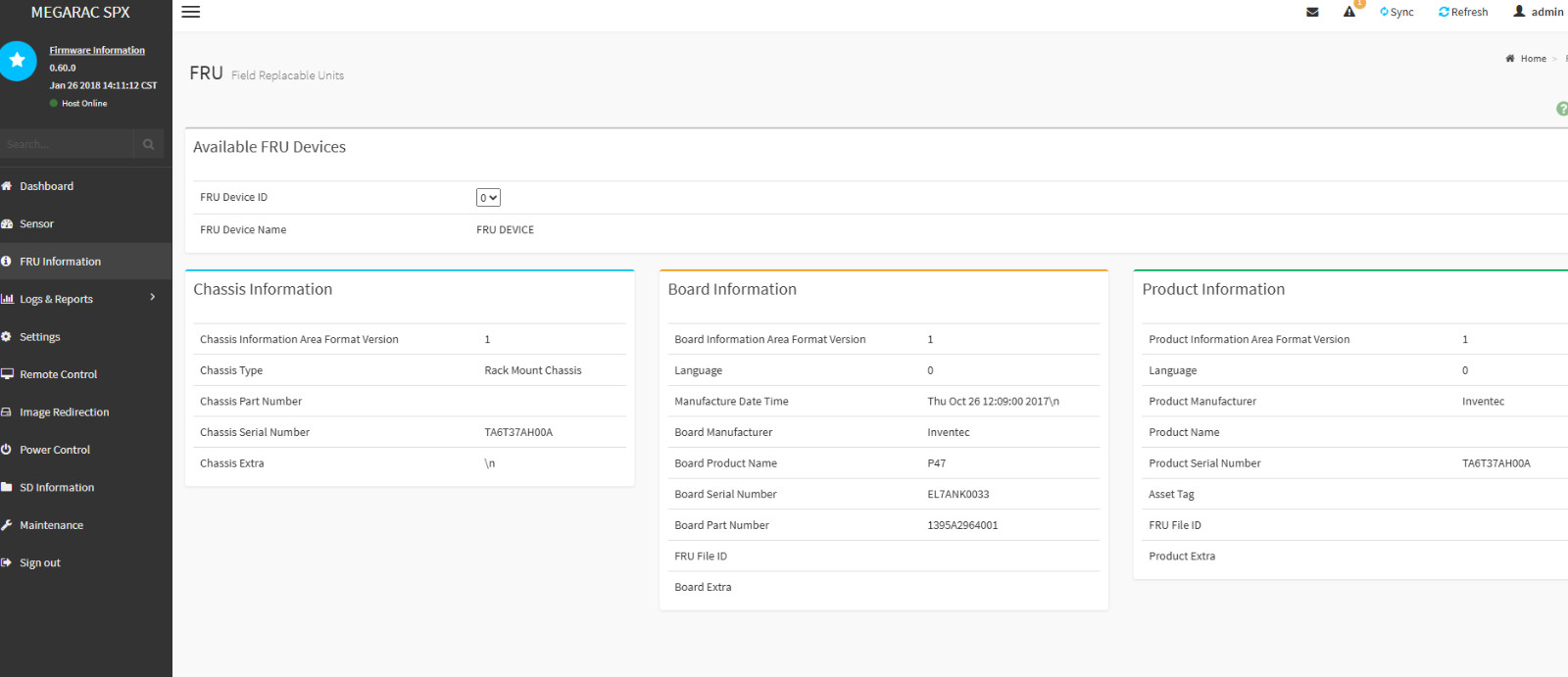Image resolution: width=1568 pixels, height=677 pixels.
Task: Click the sidebar search magnifier icon
Action: coord(149,144)
